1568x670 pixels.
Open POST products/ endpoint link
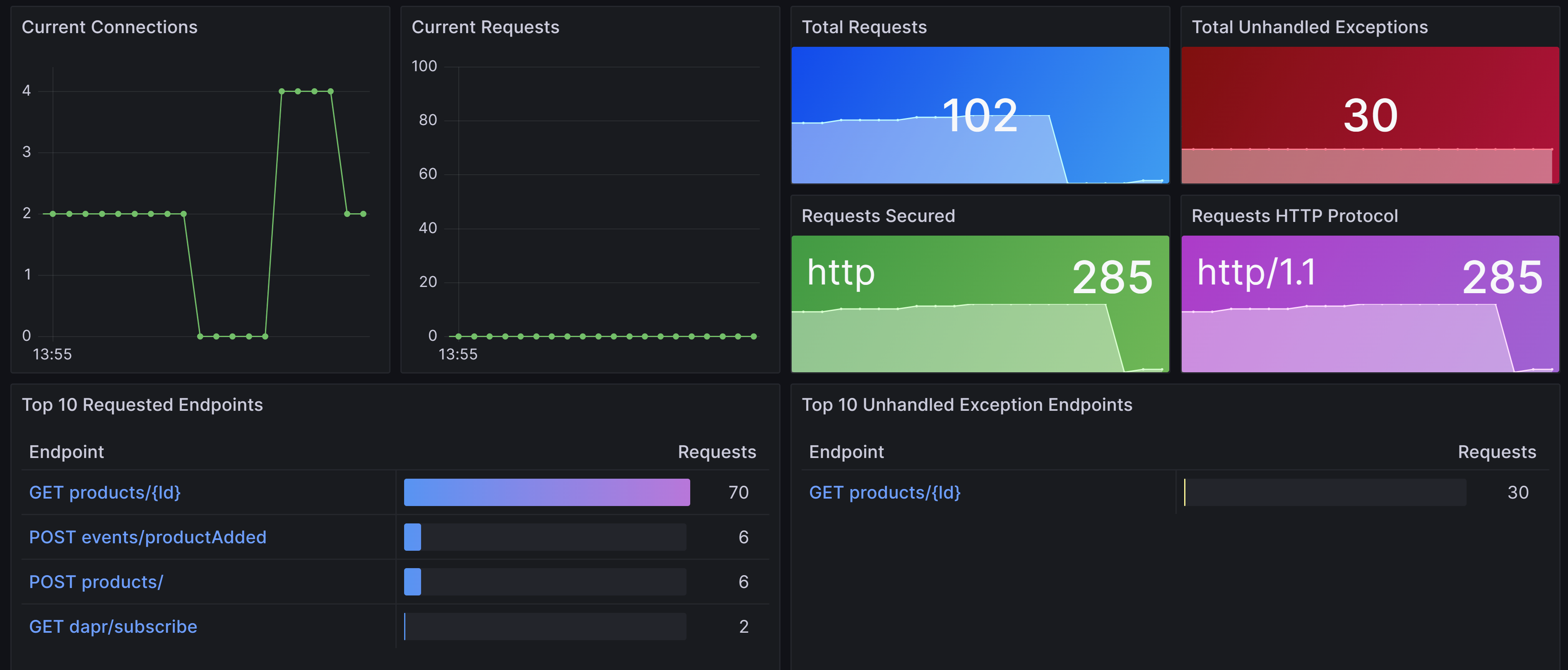tap(96, 582)
